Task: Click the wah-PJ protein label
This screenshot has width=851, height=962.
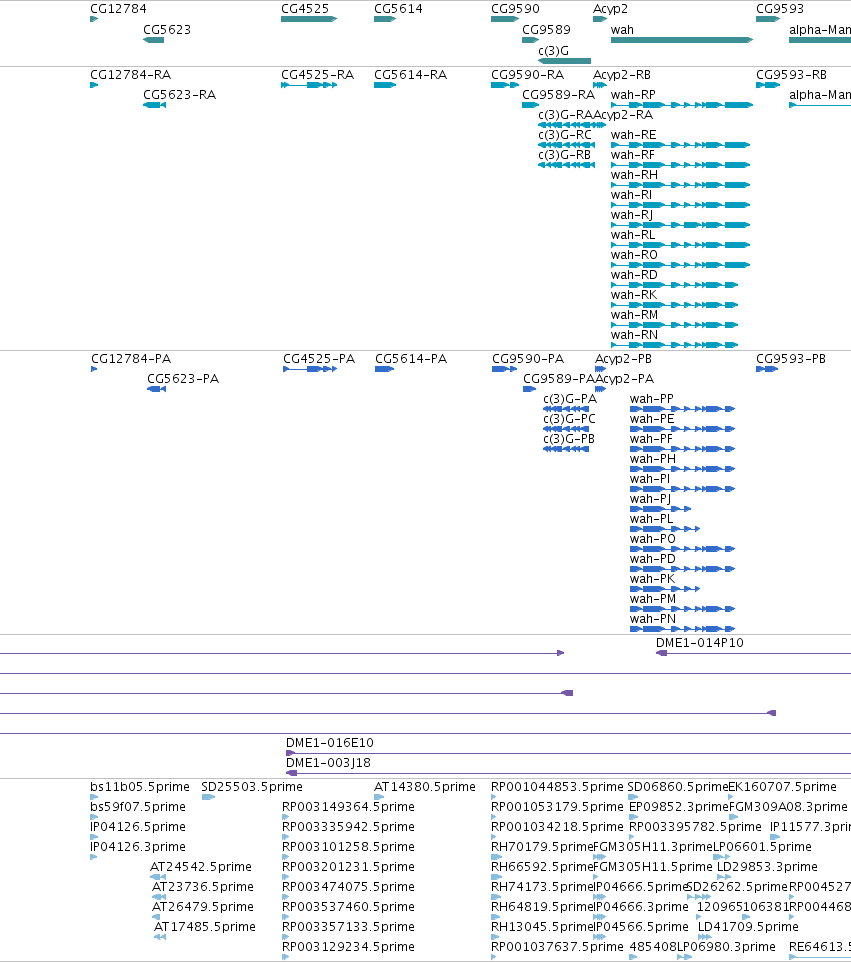Action: pos(650,499)
